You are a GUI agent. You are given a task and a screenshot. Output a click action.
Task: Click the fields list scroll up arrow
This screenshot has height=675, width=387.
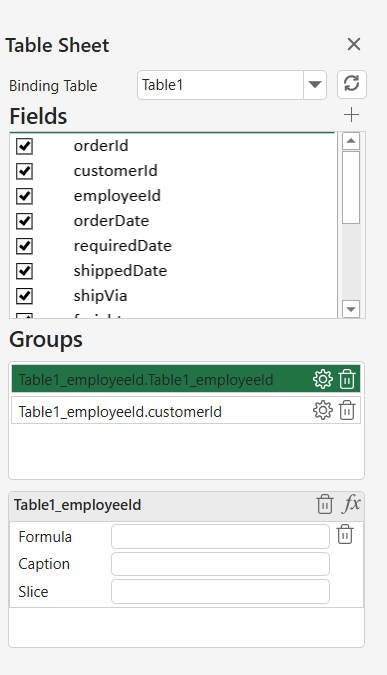(351, 141)
